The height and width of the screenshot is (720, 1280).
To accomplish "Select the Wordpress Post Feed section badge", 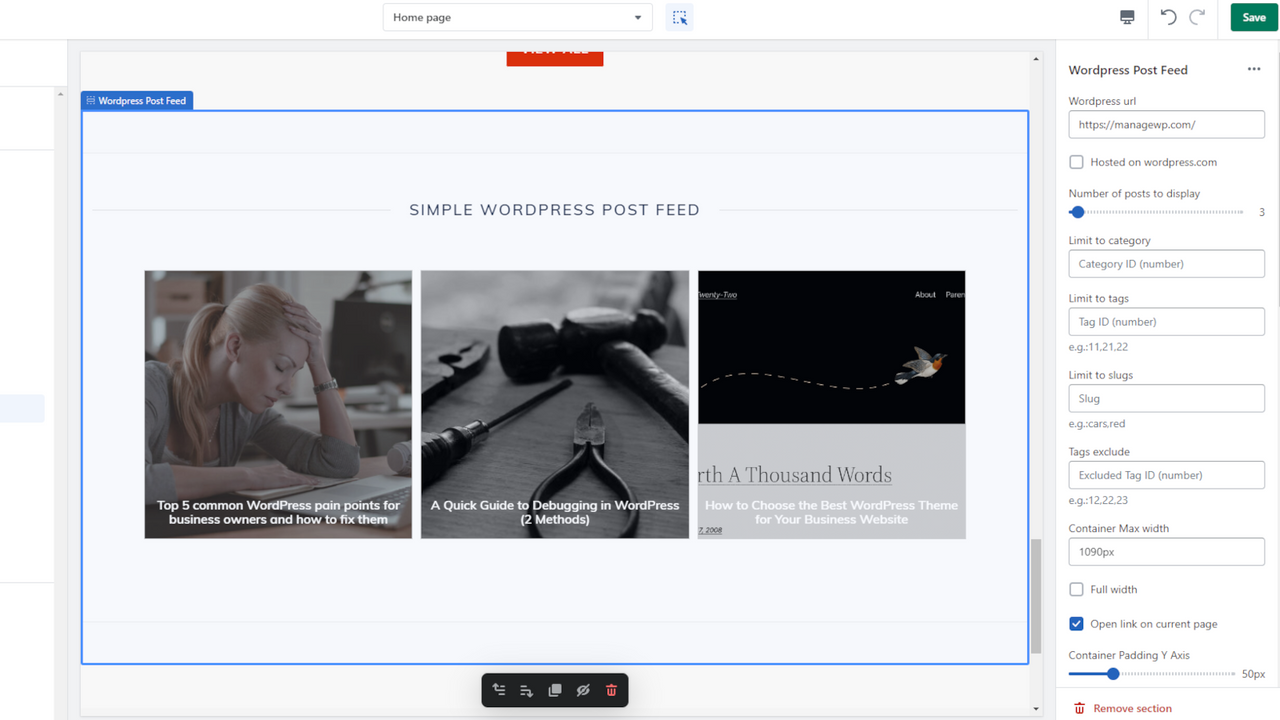I will [136, 100].
